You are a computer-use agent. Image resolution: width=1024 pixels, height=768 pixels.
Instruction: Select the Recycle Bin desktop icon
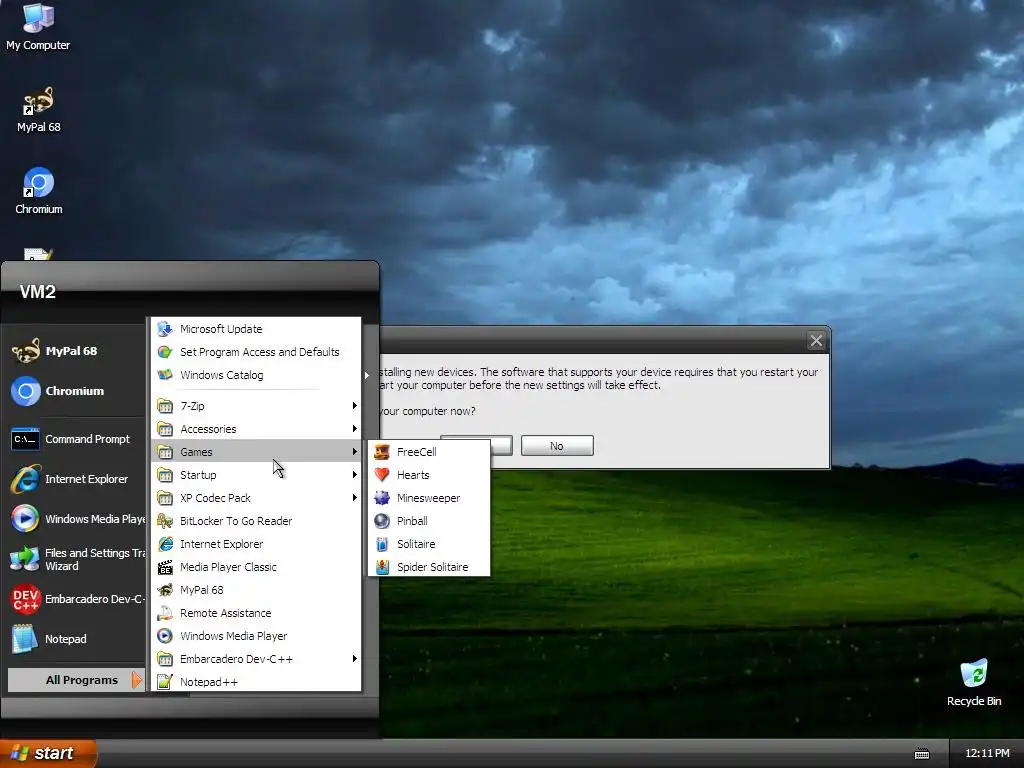(x=974, y=683)
